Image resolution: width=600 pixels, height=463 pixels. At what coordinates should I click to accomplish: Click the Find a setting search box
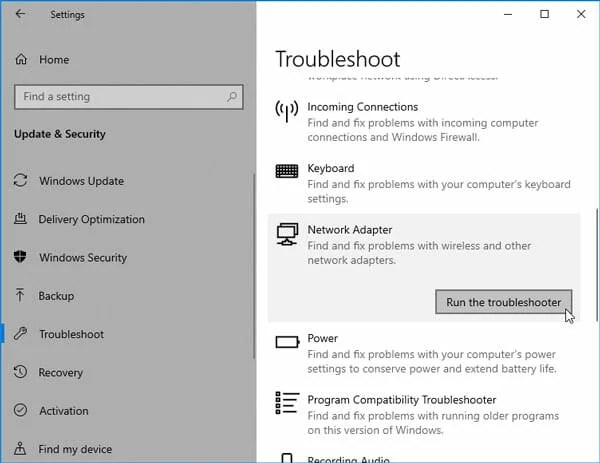coord(129,97)
